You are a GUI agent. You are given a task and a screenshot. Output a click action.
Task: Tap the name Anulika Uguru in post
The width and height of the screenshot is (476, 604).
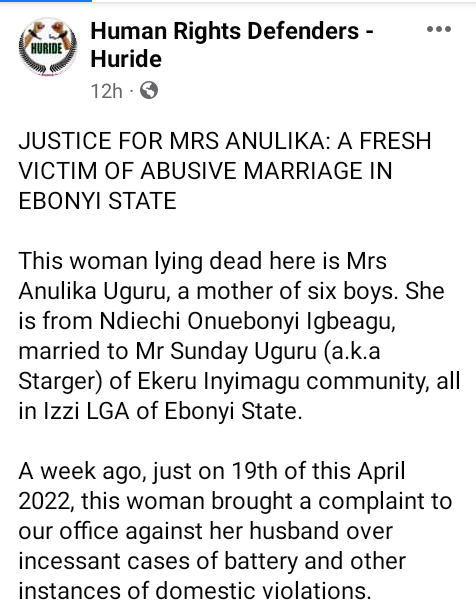click(92, 291)
